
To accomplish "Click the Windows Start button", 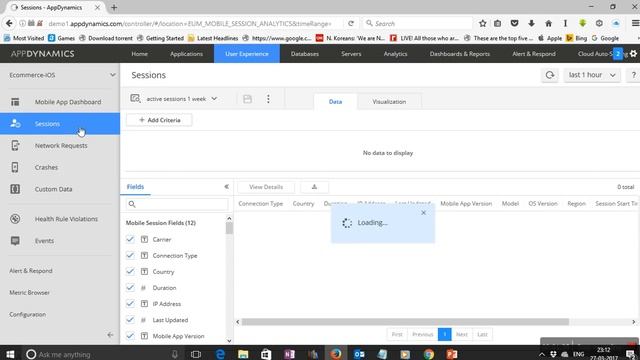I will pyautogui.click(x=10, y=354).
